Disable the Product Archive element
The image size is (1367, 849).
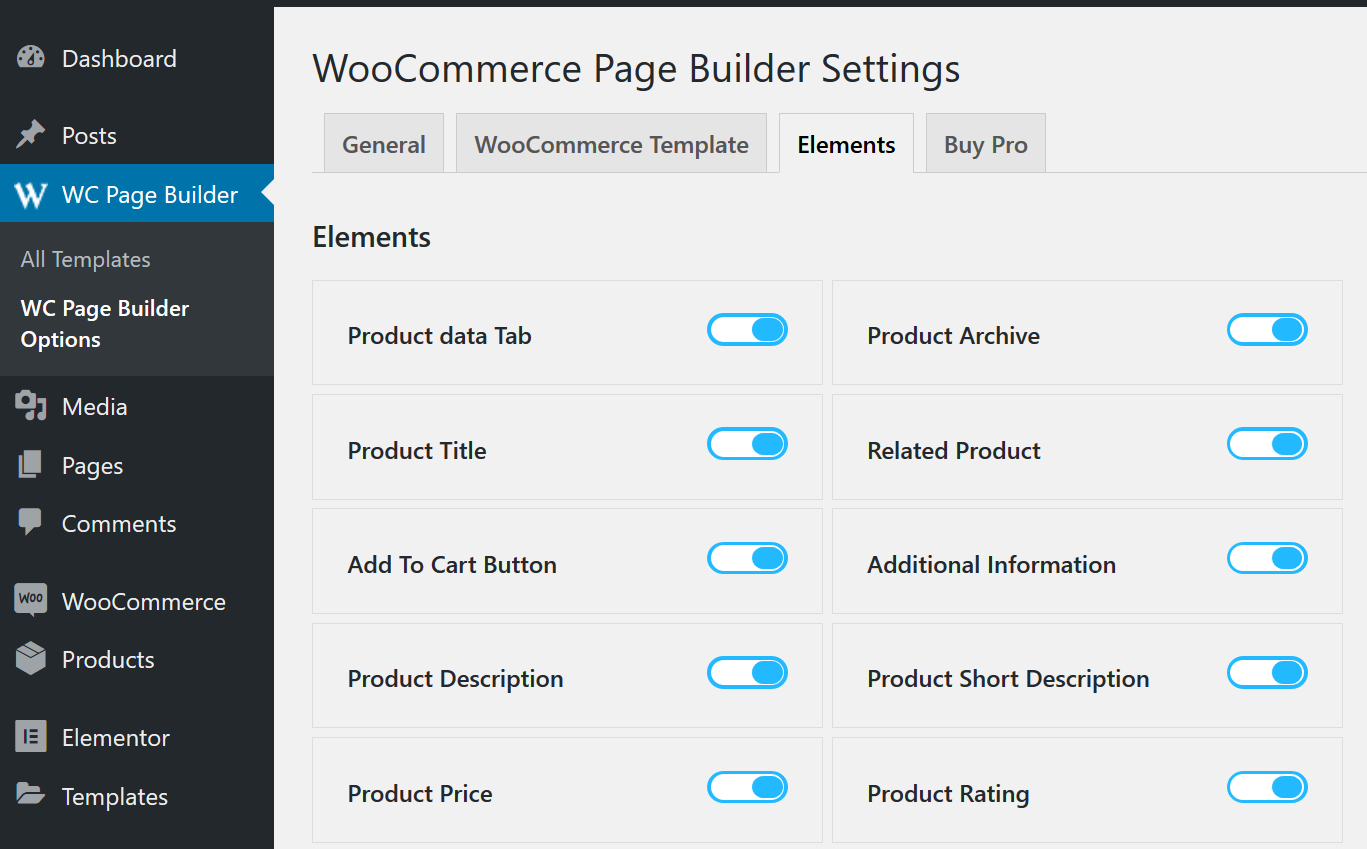point(1267,330)
